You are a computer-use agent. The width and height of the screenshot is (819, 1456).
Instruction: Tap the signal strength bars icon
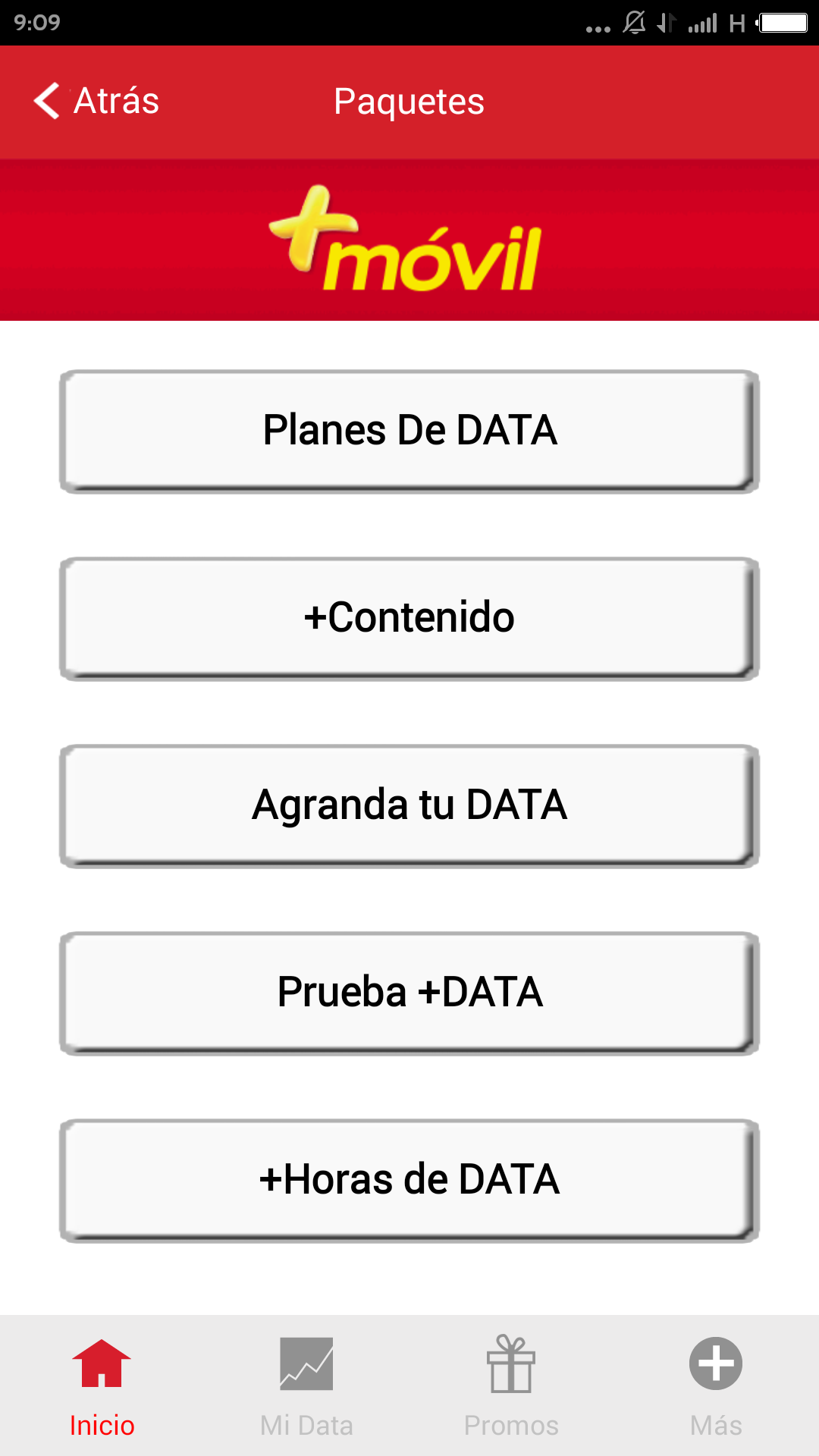703,23
